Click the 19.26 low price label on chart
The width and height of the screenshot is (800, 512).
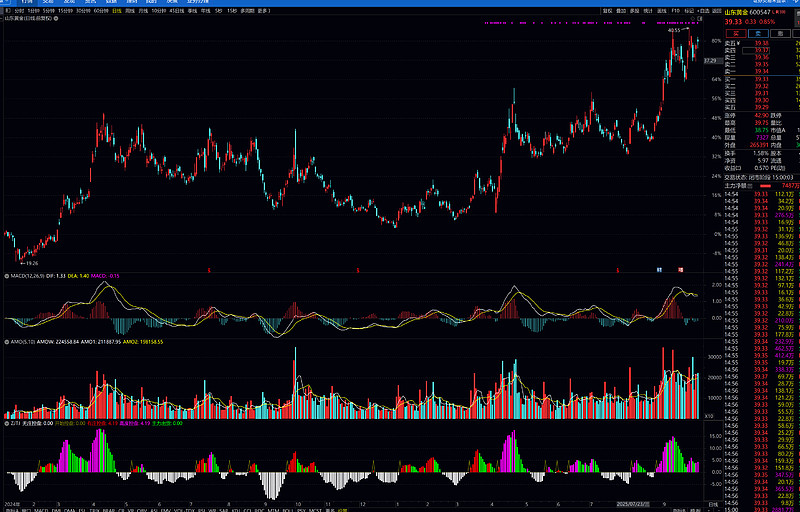[x=32, y=264]
